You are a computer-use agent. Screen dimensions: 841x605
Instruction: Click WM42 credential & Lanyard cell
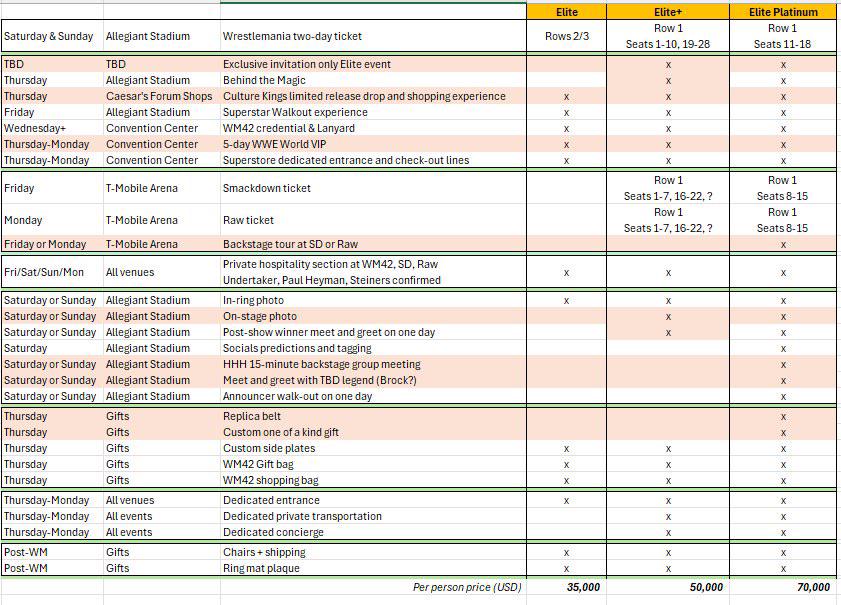(x=373, y=128)
